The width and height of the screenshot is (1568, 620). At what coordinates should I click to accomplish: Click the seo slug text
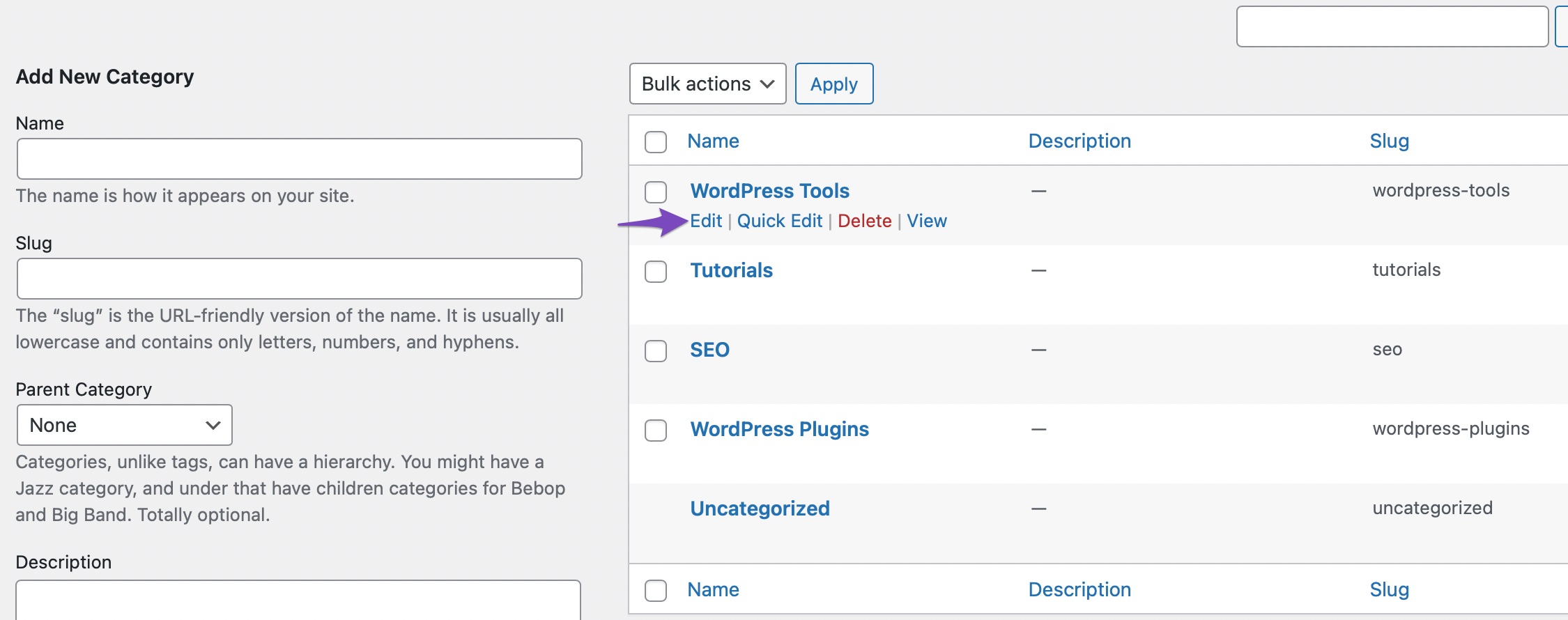click(1388, 349)
